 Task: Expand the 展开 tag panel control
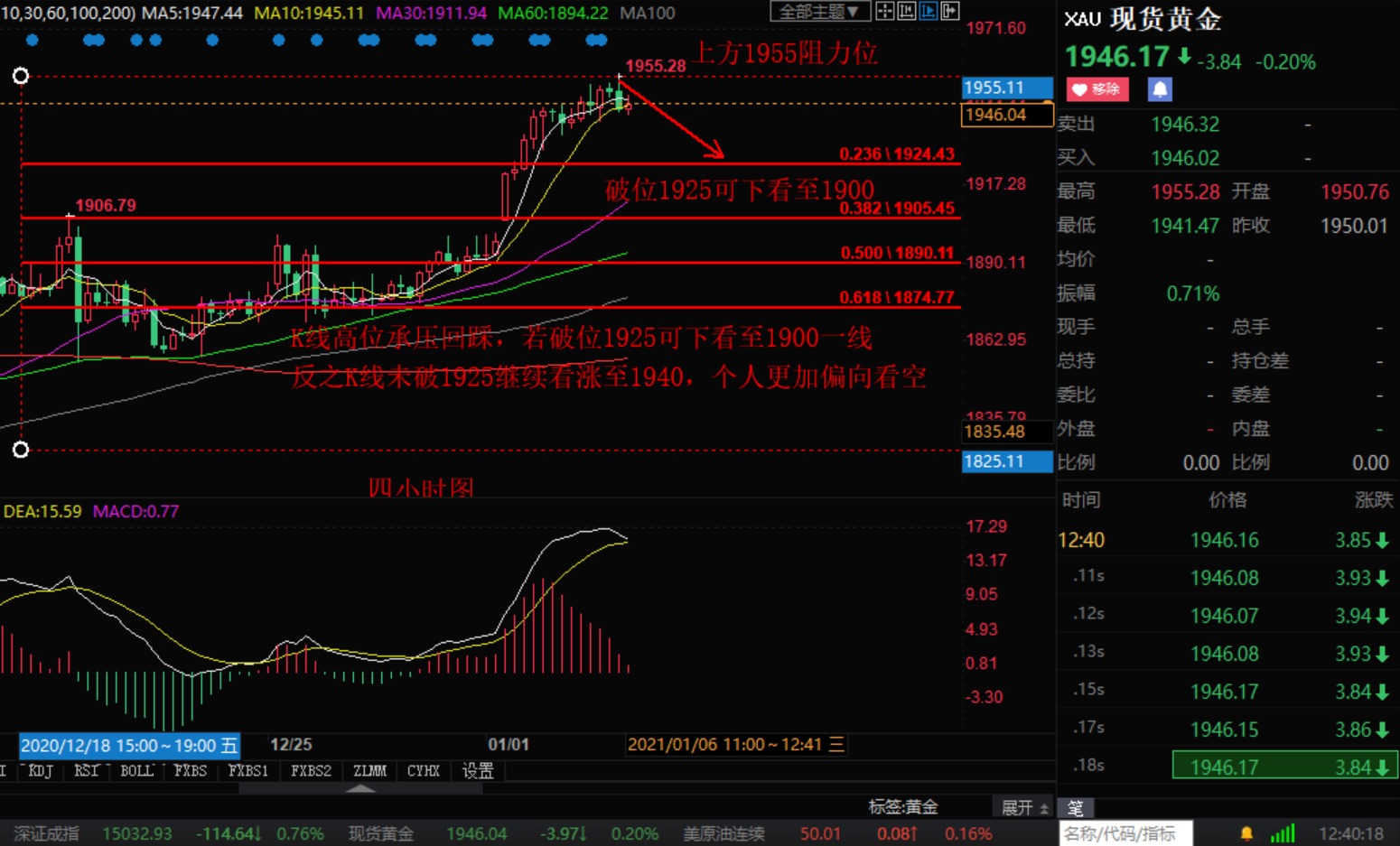pyautogui.click(x=1024, y=807)
